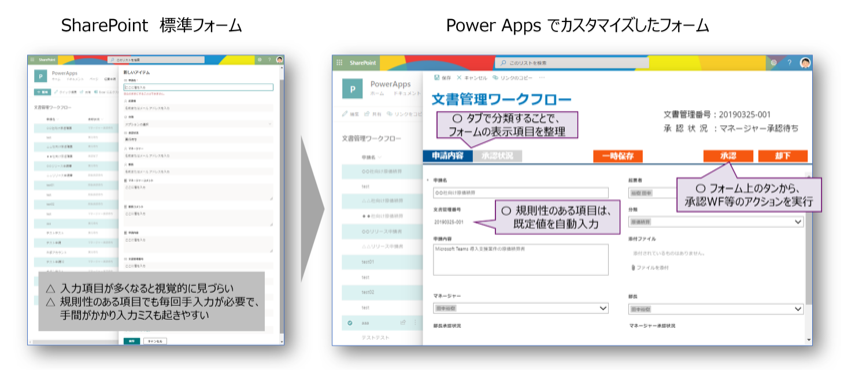Open オプションの選択 dropdown in standard form

click(x=198, y=123)
